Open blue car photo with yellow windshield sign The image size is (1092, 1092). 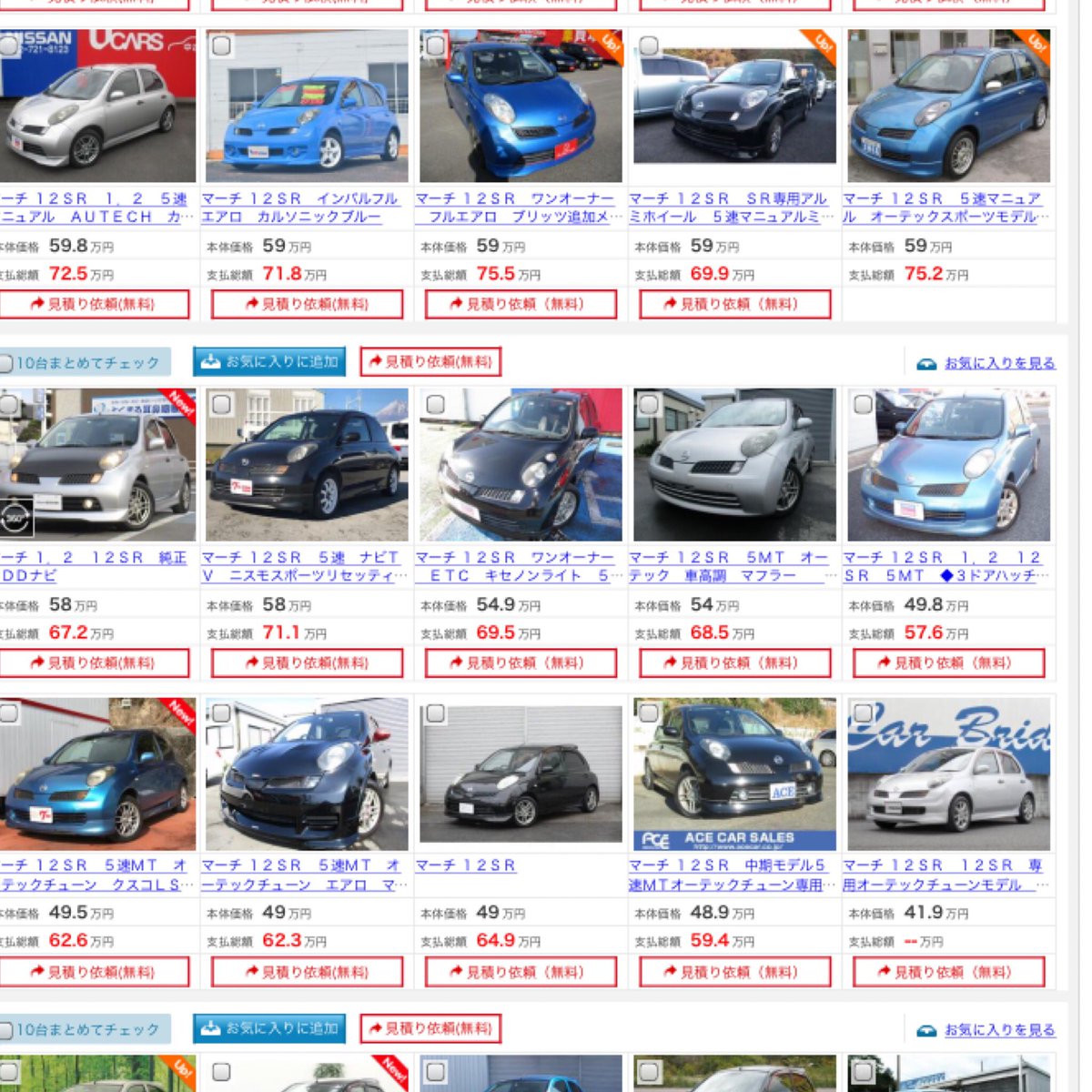coord(307,106)
